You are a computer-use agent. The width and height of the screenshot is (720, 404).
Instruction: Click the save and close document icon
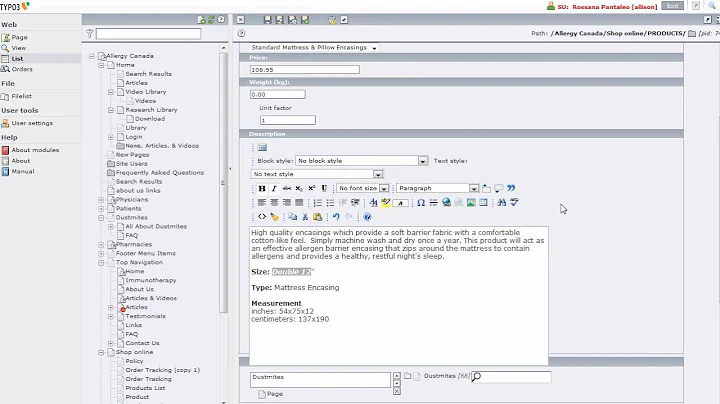(292, 20)
